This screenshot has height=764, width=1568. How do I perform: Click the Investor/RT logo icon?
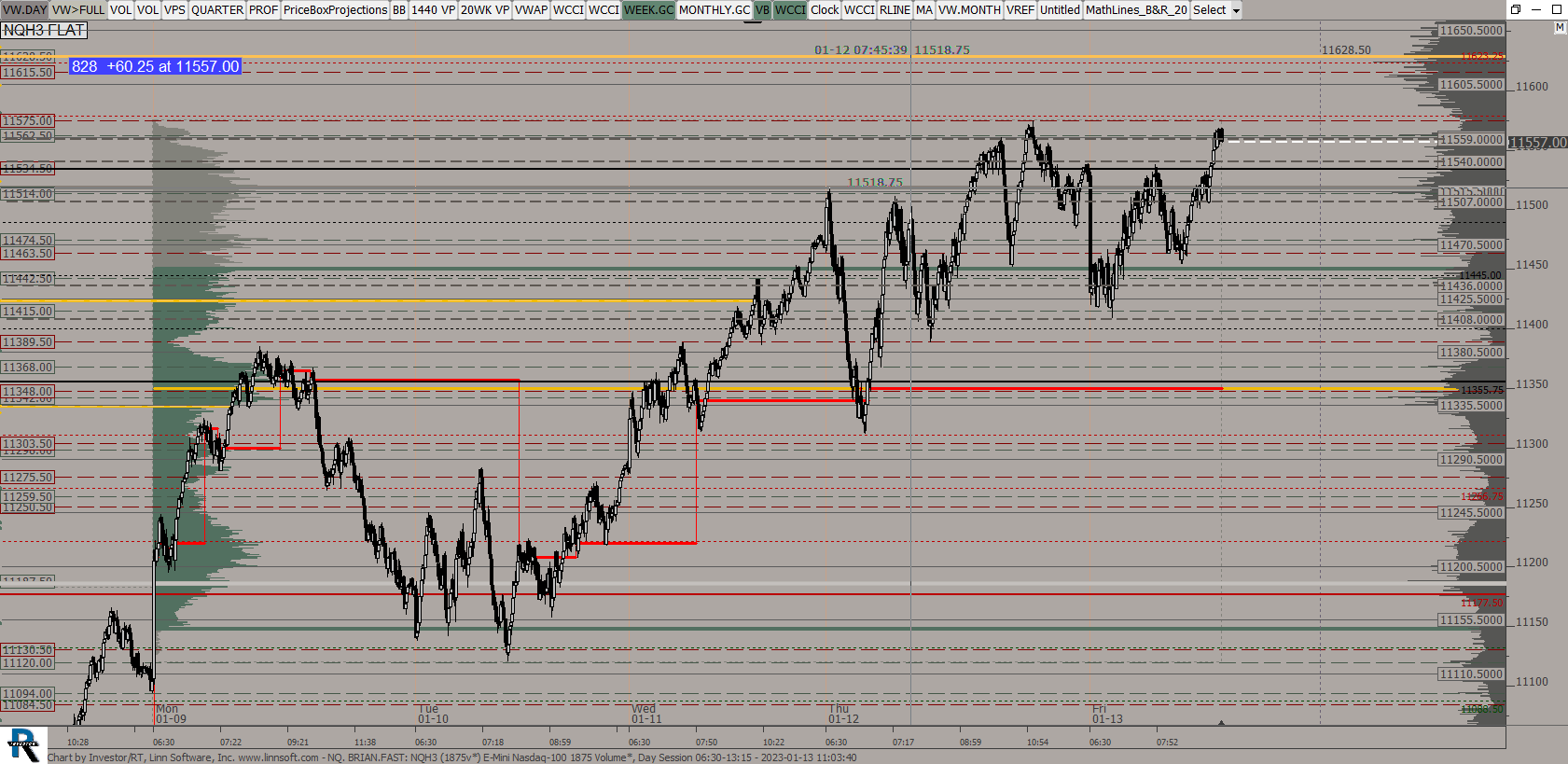(x=24, y=746)
